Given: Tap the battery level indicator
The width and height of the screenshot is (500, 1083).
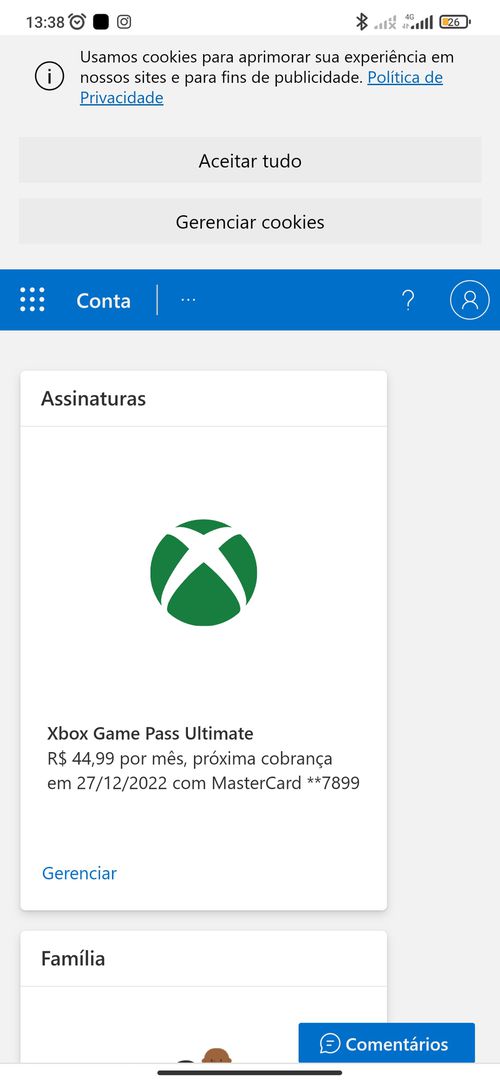Looking at the screenshot, I should point(455,22).
